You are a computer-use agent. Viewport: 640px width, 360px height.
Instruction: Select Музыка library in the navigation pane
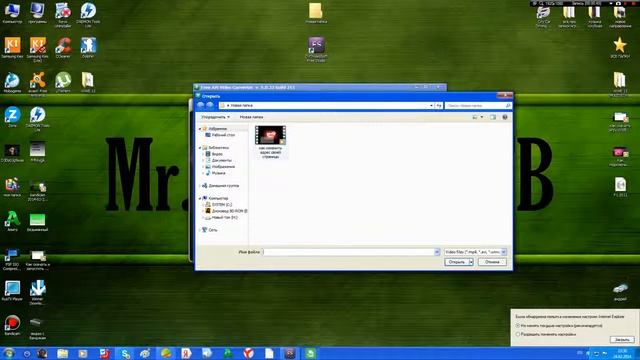pos(216,173)
